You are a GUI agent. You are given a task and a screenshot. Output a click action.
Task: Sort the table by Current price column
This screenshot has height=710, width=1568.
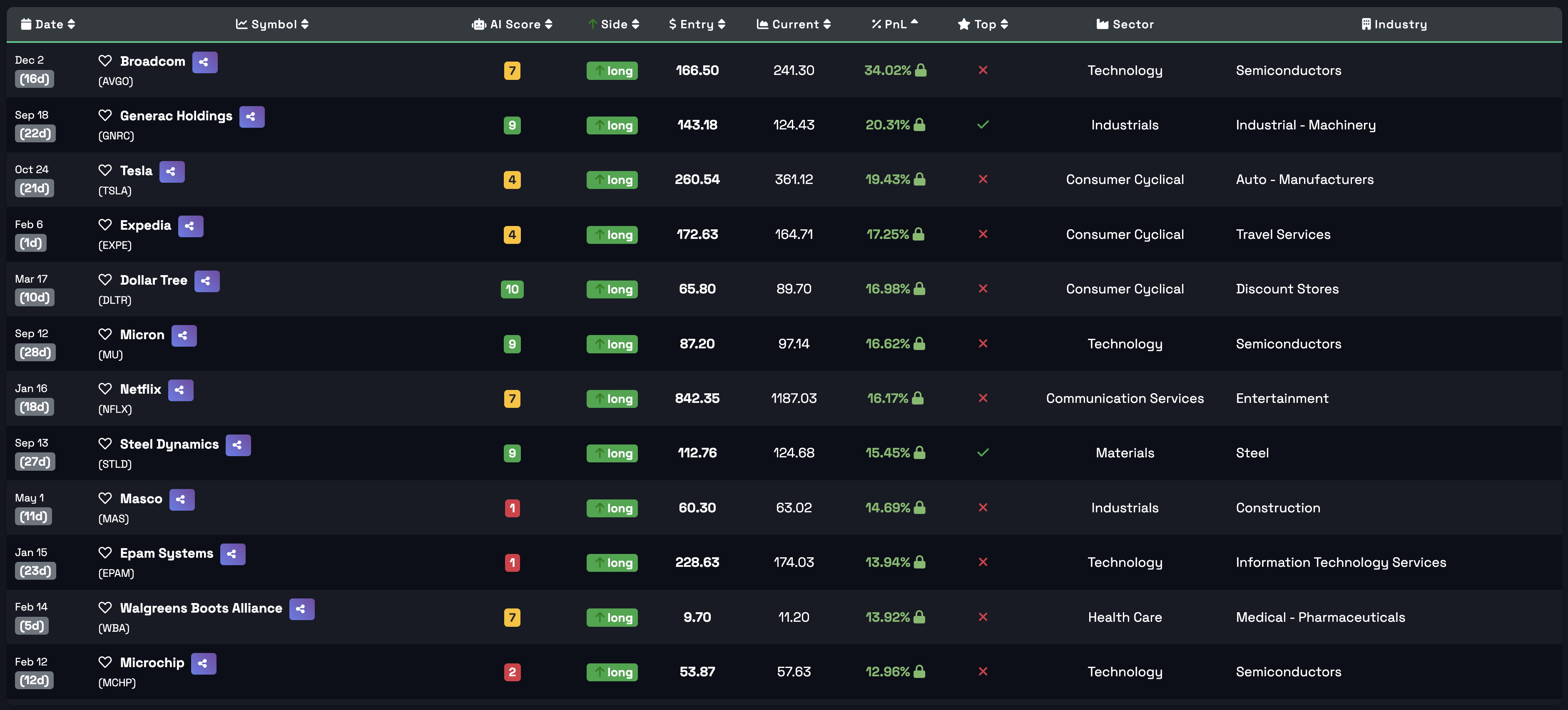tap(793, 24)
